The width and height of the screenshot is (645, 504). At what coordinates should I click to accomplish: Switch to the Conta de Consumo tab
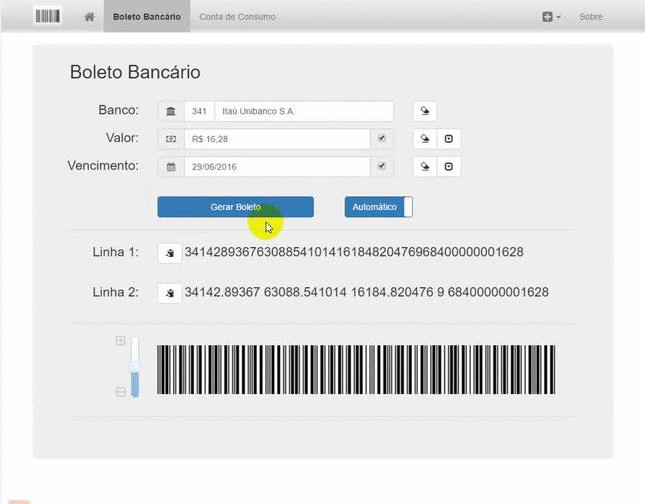237,17
